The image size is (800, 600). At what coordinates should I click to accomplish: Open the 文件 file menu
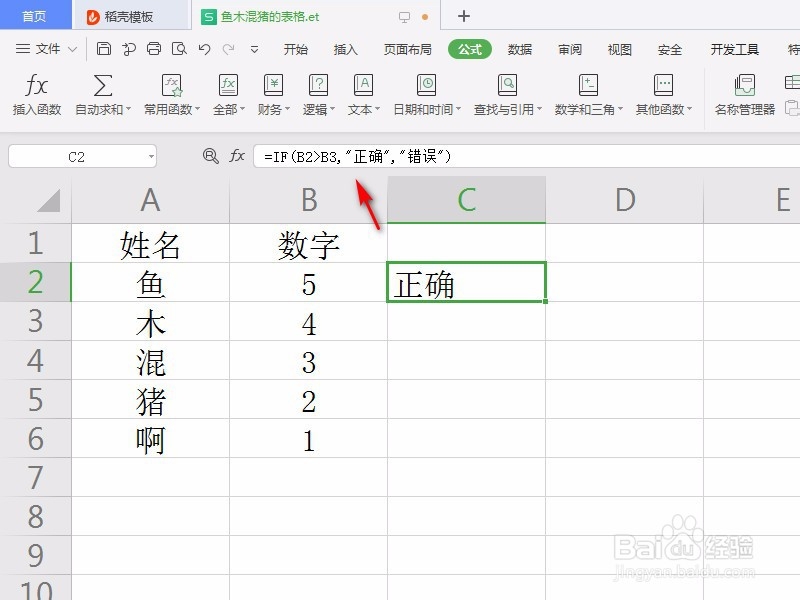pyautogui.click(x=46, y=49)
